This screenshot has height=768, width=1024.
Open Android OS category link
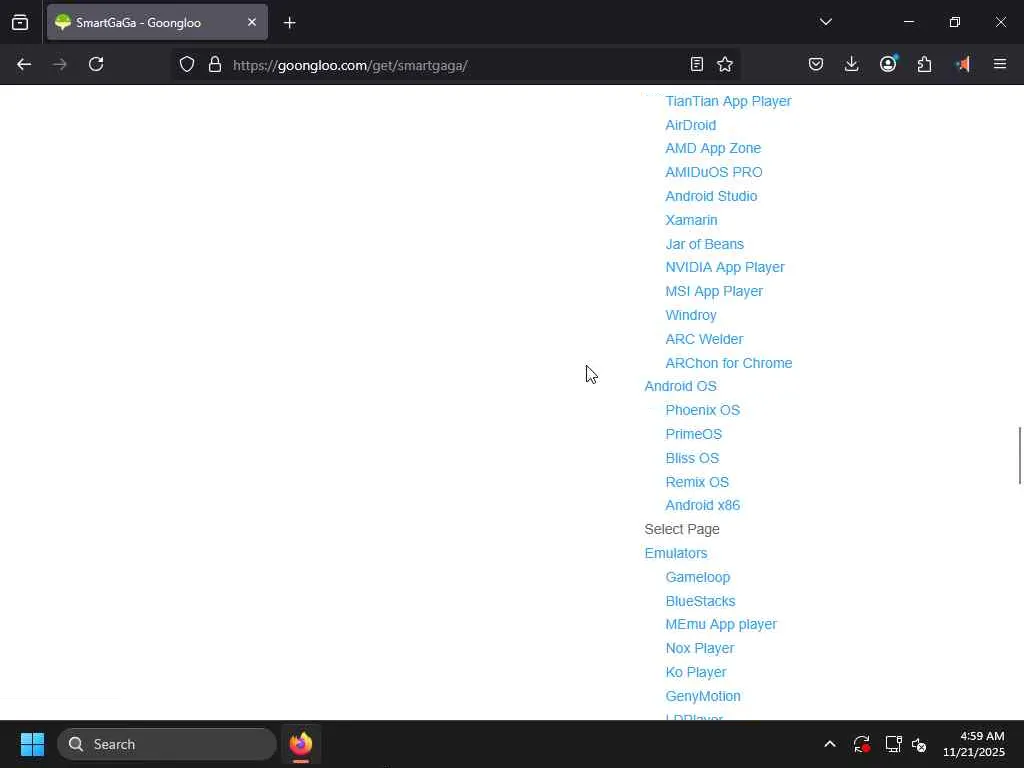[x=680, y=386]
